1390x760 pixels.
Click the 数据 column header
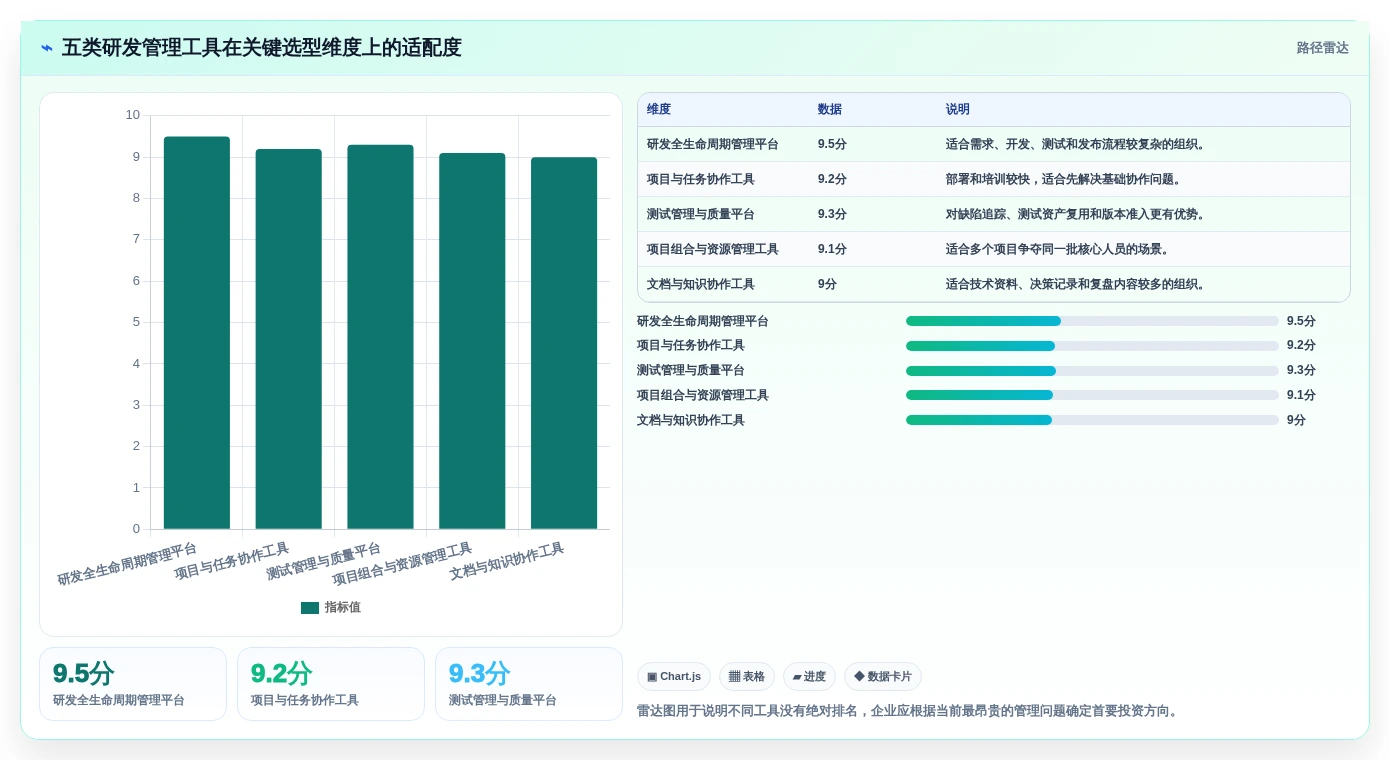830,110
